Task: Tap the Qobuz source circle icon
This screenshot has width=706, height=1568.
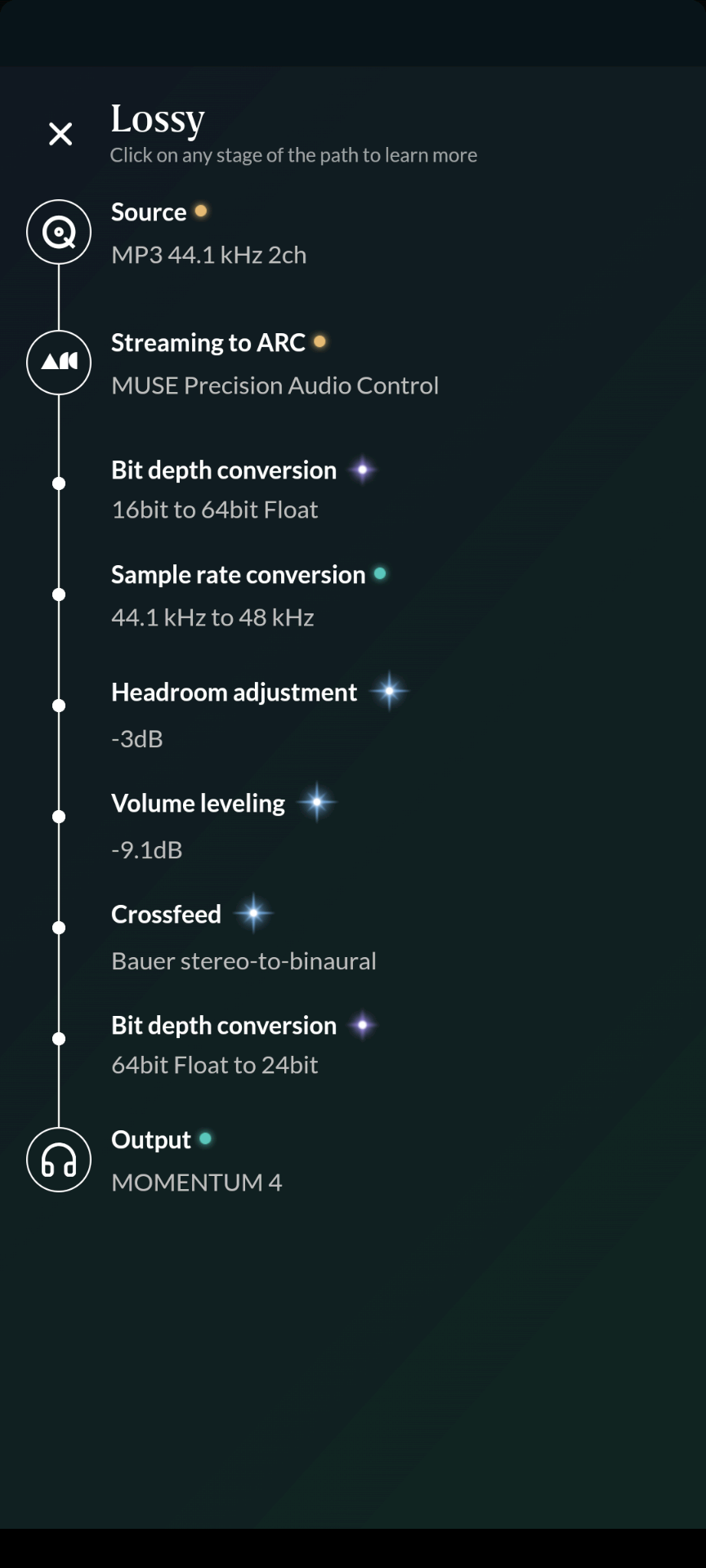Action: (59, 232)
